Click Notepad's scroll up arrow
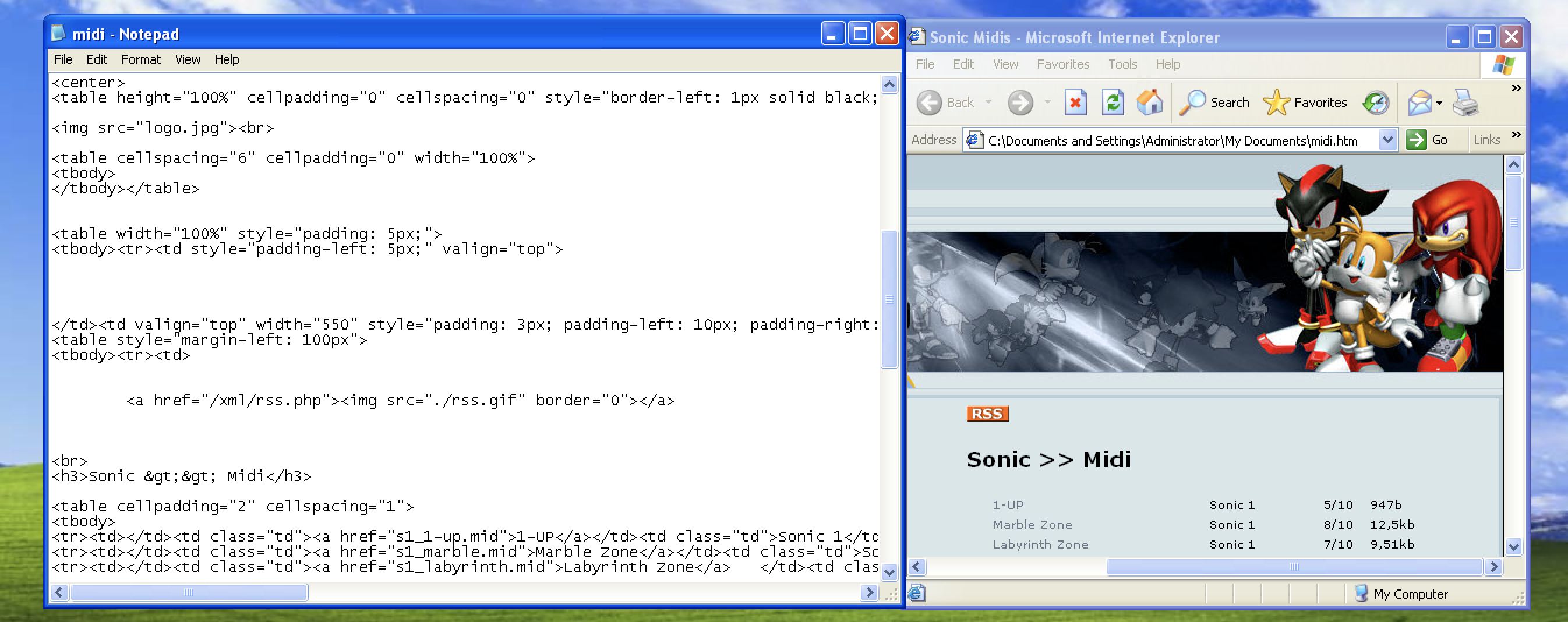Viewport: 1568px width, 622px height. 889,84
